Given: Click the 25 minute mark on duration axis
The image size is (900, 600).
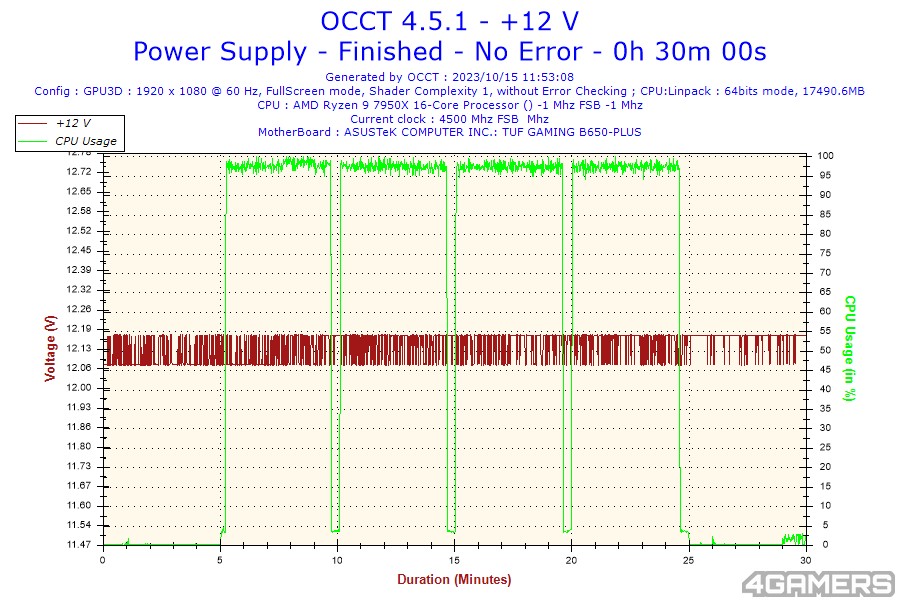Looking at the screenshot, I should (688, 560).
